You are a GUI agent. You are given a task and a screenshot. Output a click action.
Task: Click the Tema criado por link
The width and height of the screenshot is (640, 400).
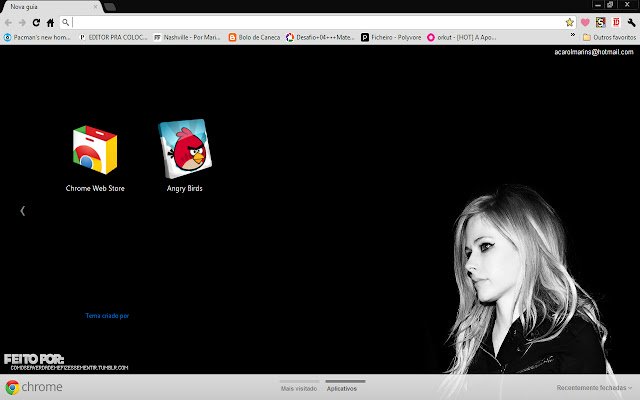pos(107,316)
